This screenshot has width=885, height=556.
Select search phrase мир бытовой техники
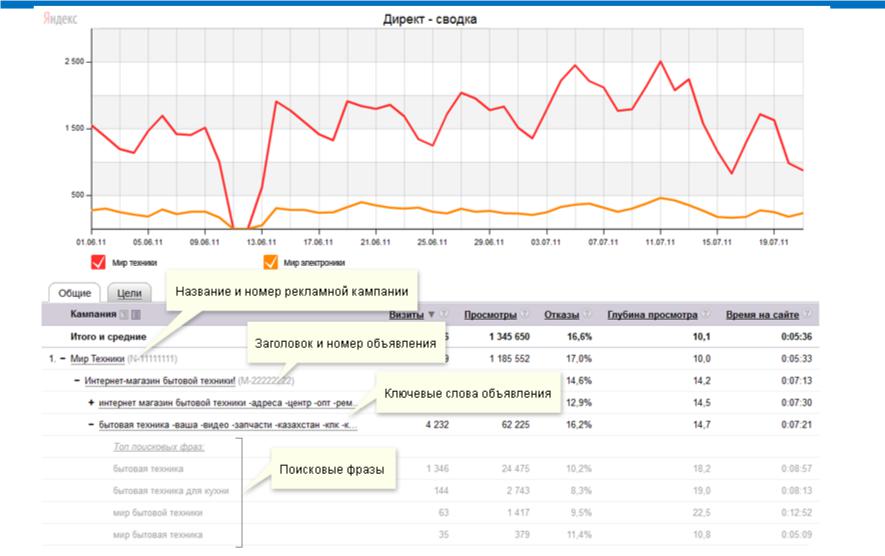(x=157, y=513)
